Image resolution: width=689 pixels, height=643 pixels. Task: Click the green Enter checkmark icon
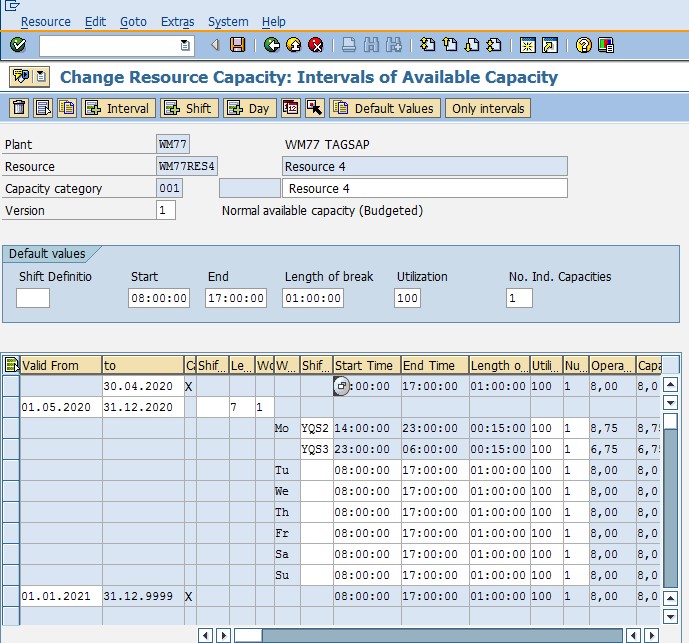[x=18, y=45]
